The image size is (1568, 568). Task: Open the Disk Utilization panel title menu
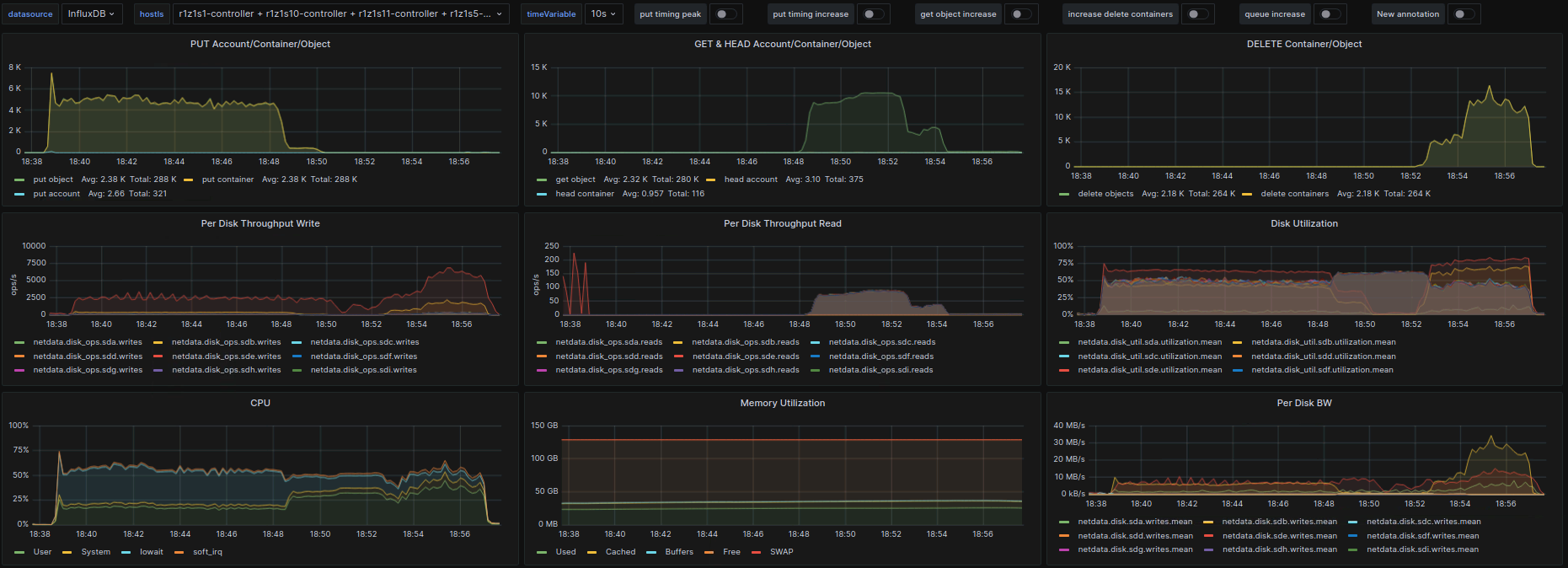click(1303, 223)
